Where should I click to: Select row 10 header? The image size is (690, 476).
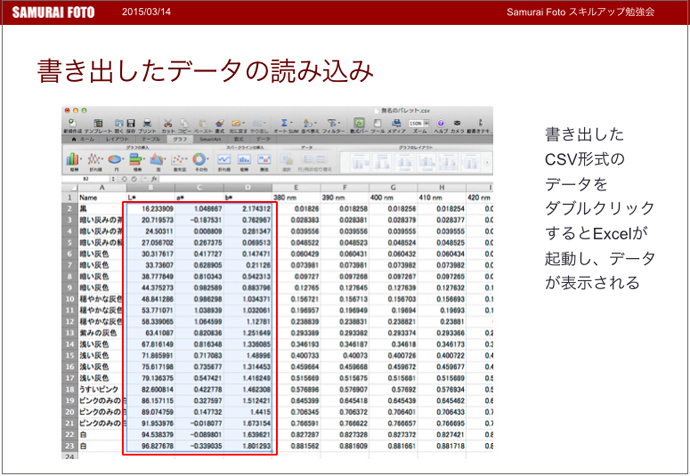[70, 299]
